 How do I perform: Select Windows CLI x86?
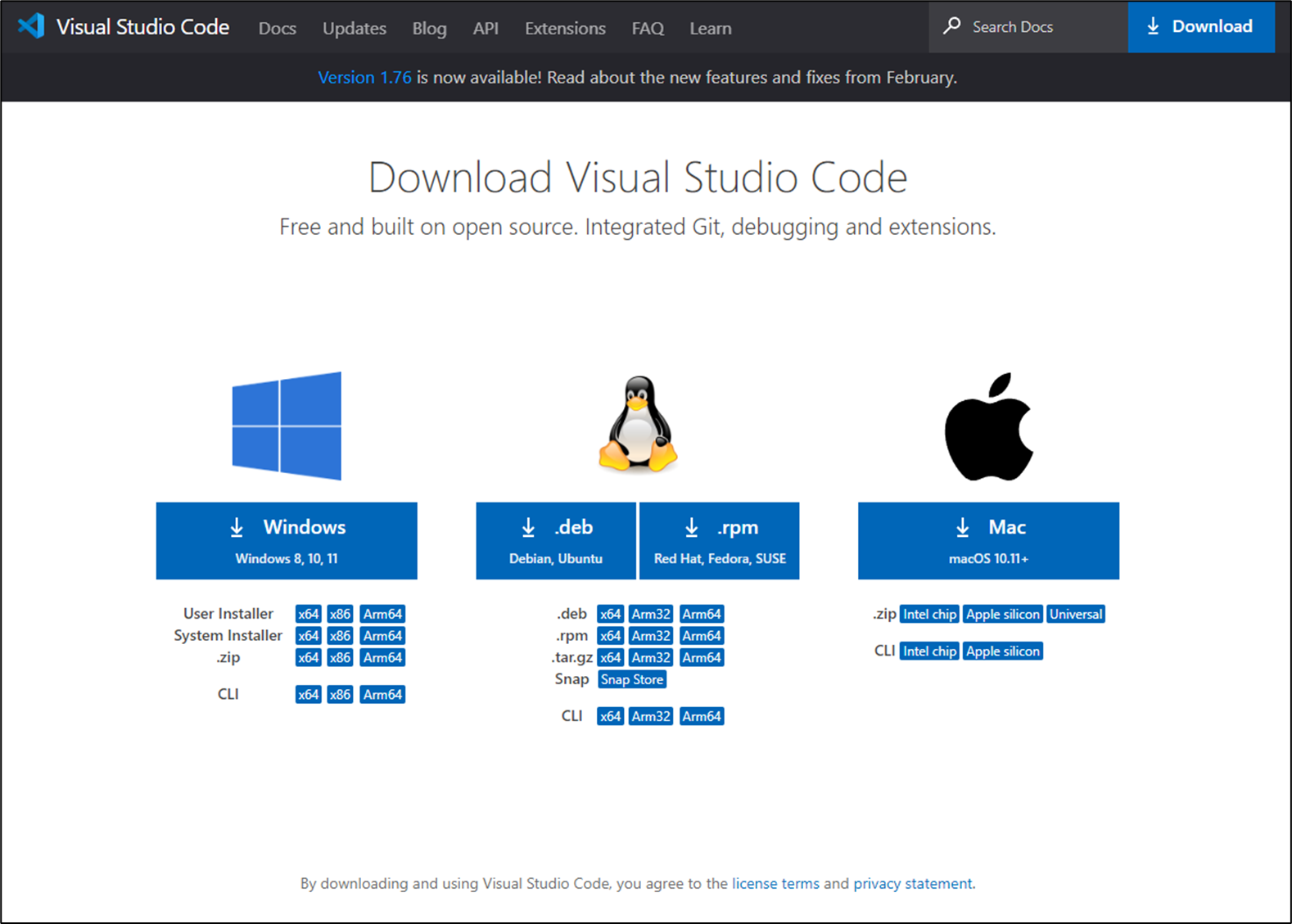click(340, 694)
